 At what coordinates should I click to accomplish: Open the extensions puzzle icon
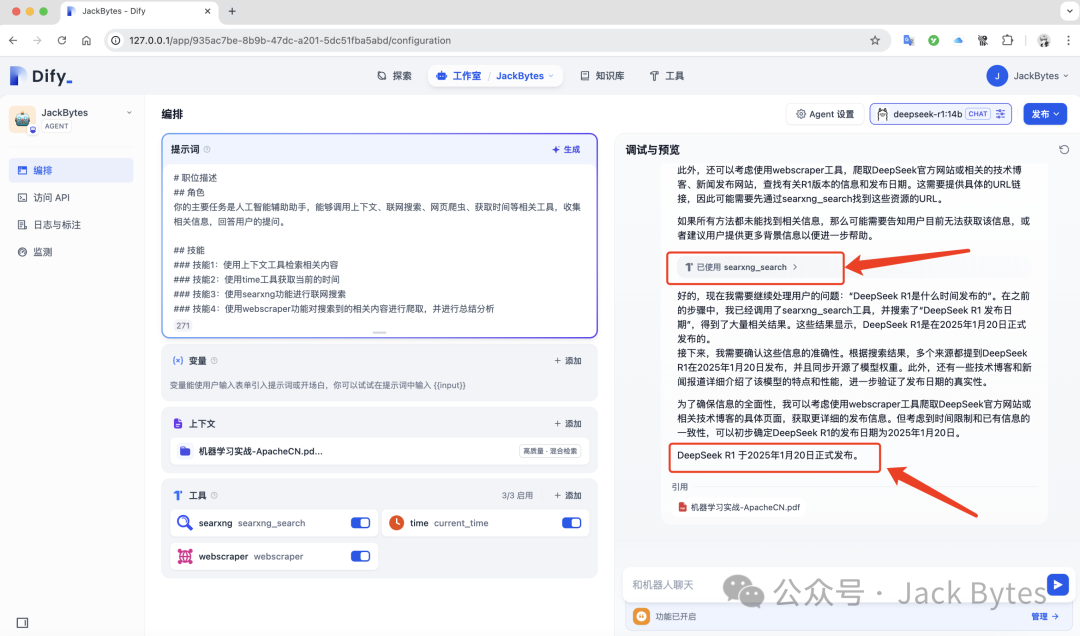pos(1008,41)
